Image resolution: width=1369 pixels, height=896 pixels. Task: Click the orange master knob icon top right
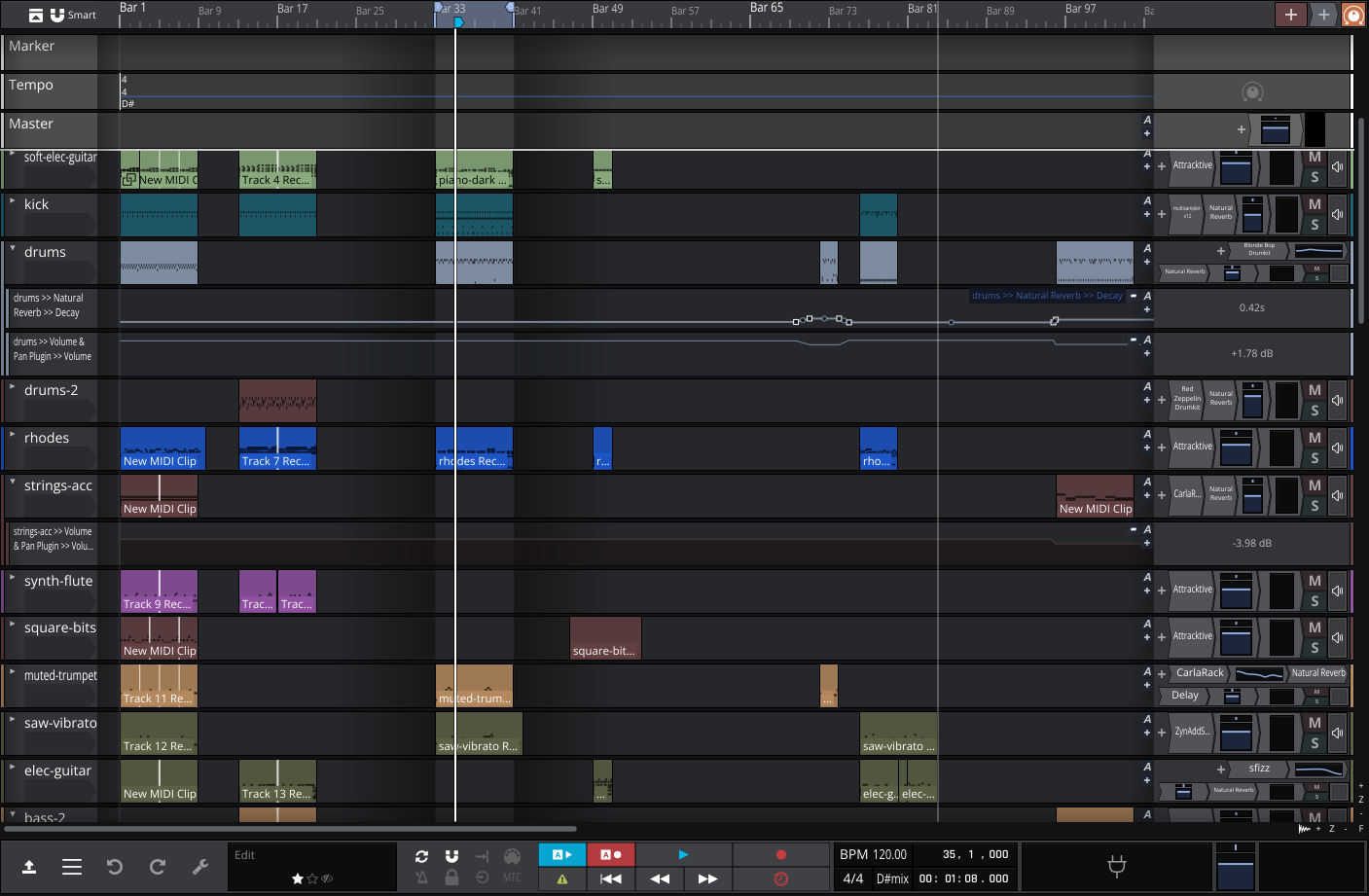1353,15
